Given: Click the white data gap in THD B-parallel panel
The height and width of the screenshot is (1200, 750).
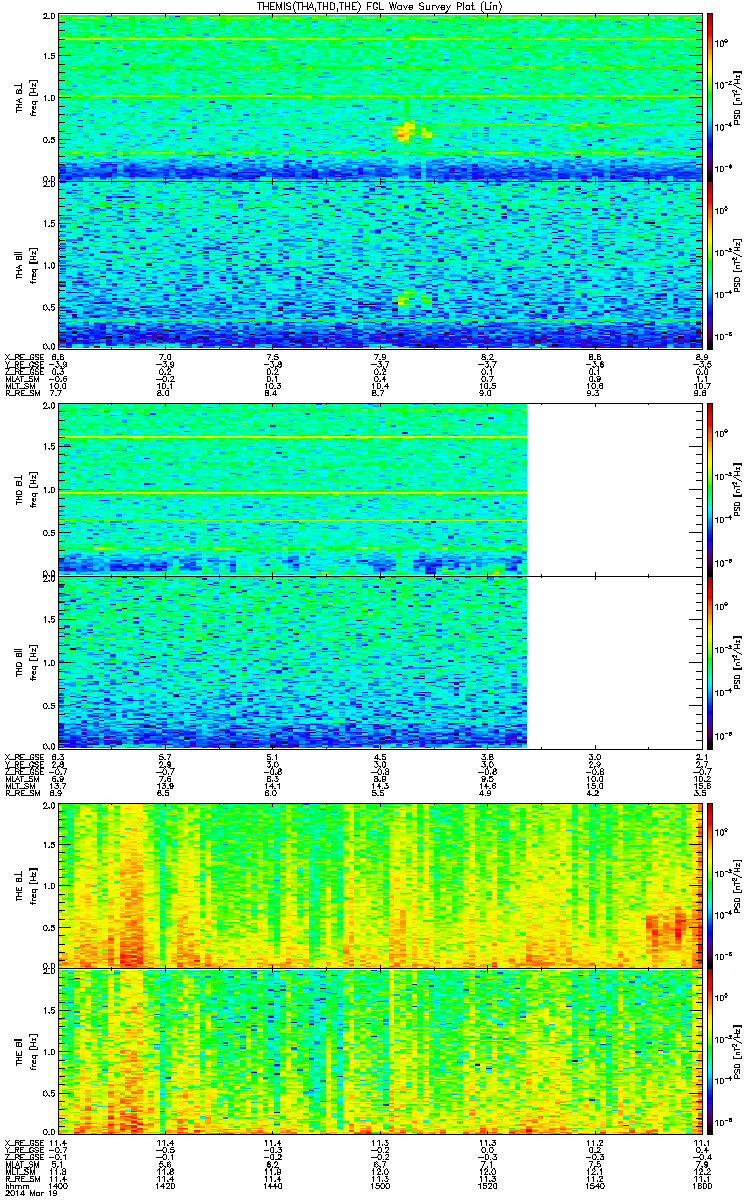Looking at the screenshot, I should pyautogui.click(x=614, y=661).
